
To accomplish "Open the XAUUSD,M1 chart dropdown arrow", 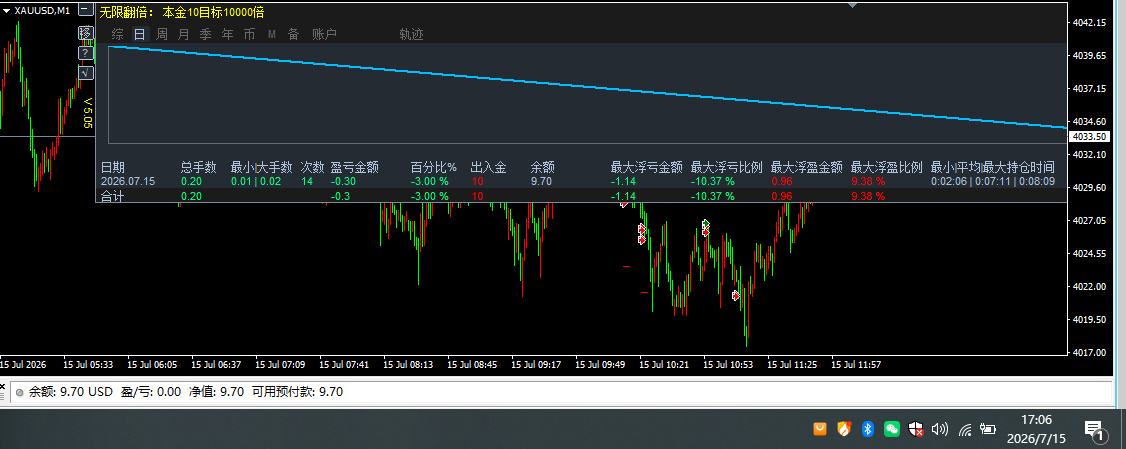I will [x=7, y=11].
